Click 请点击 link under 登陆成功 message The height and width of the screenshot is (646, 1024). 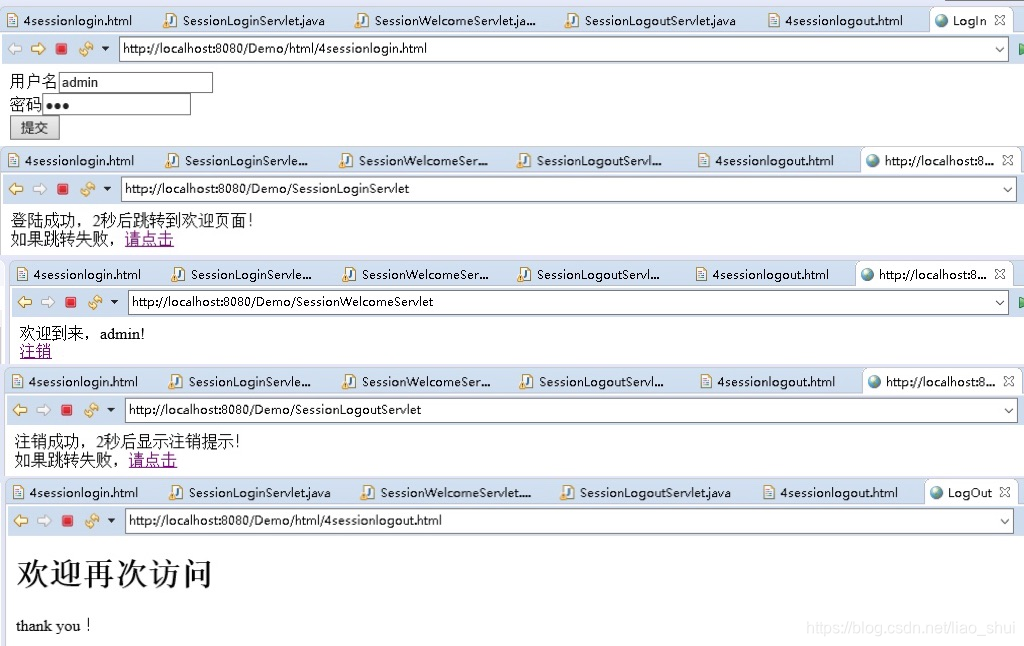(149, 239)
